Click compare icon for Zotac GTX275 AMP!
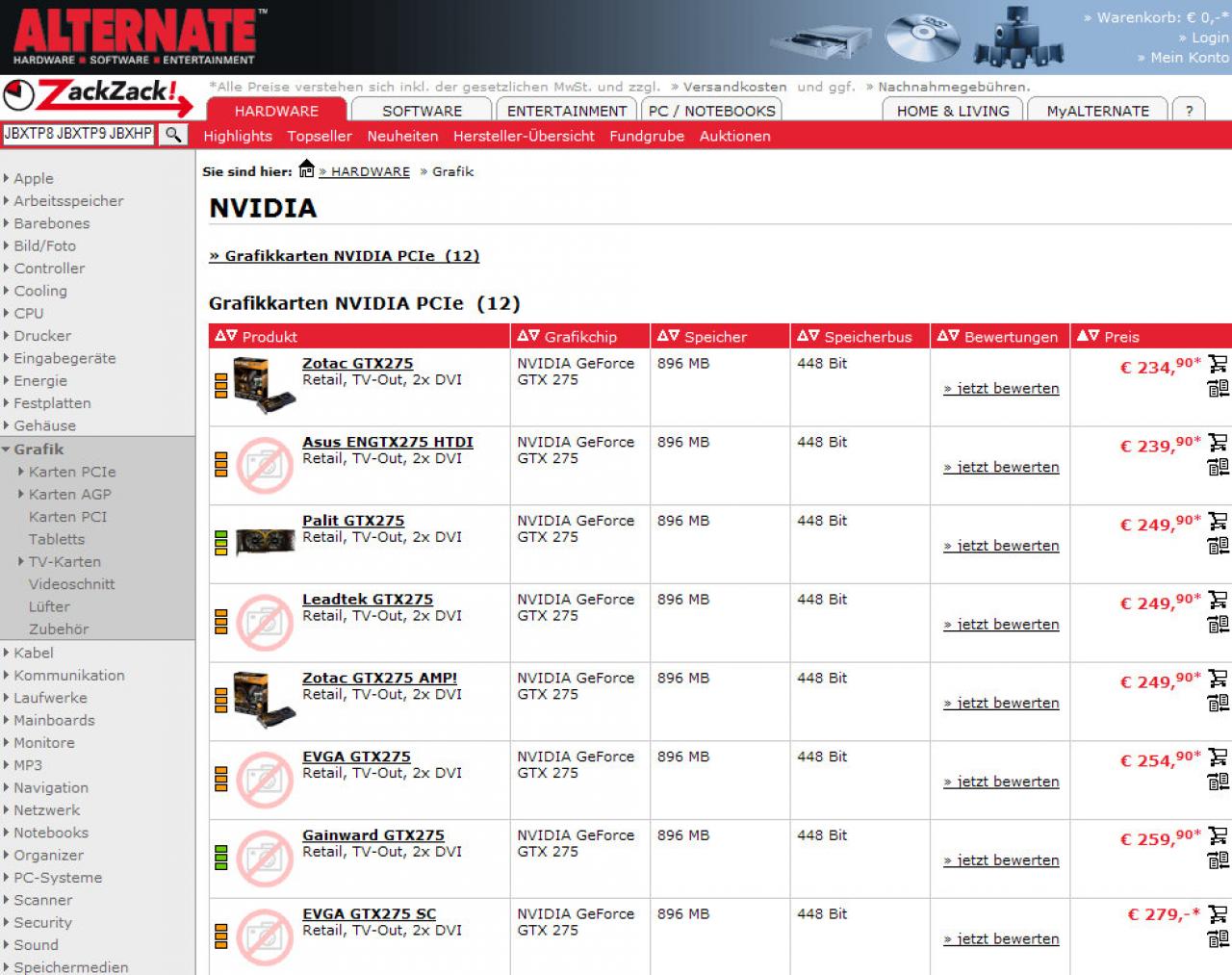 tap(1218, 703)
